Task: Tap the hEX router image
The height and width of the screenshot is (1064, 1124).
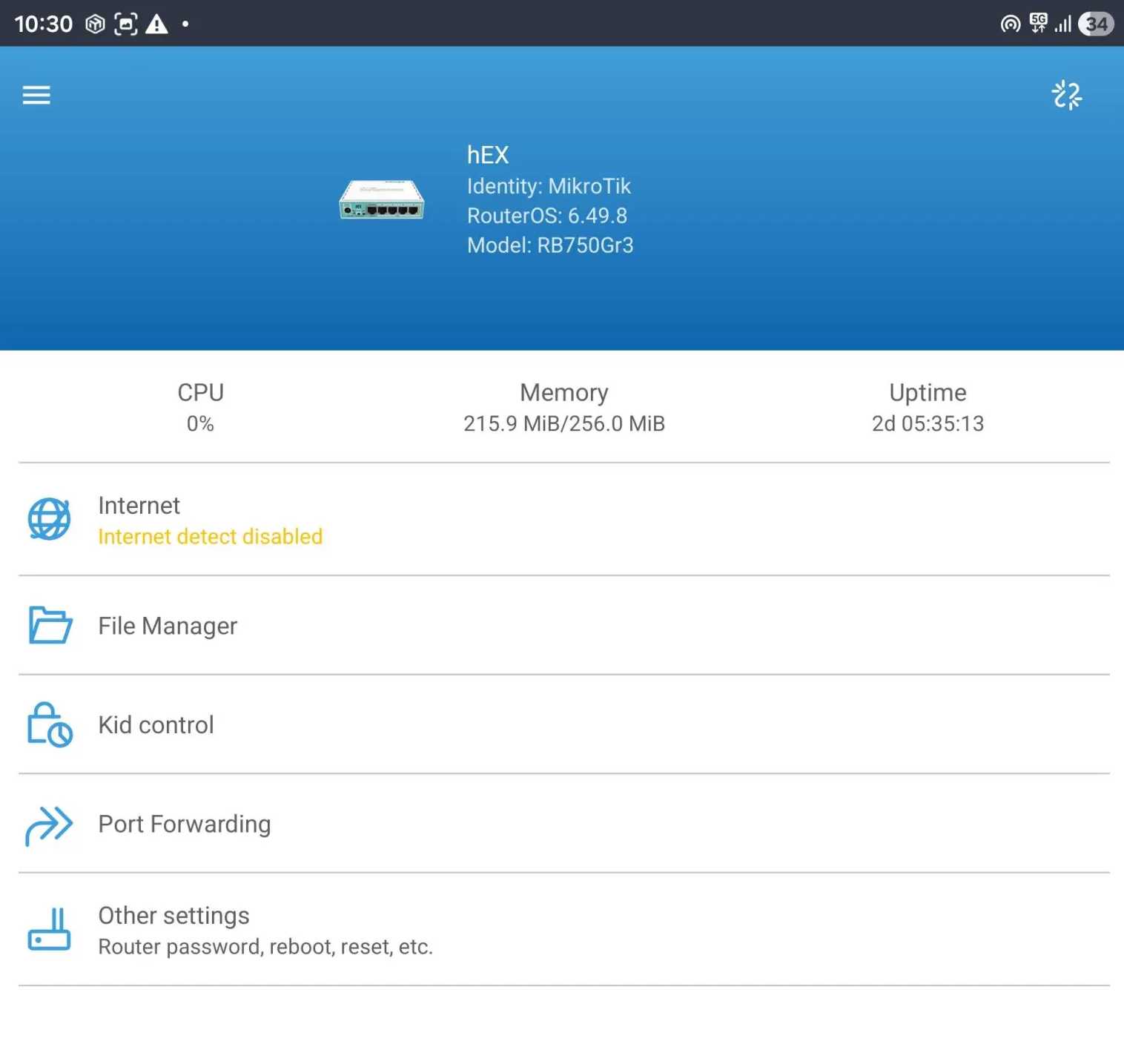Action: click(382, 200)
